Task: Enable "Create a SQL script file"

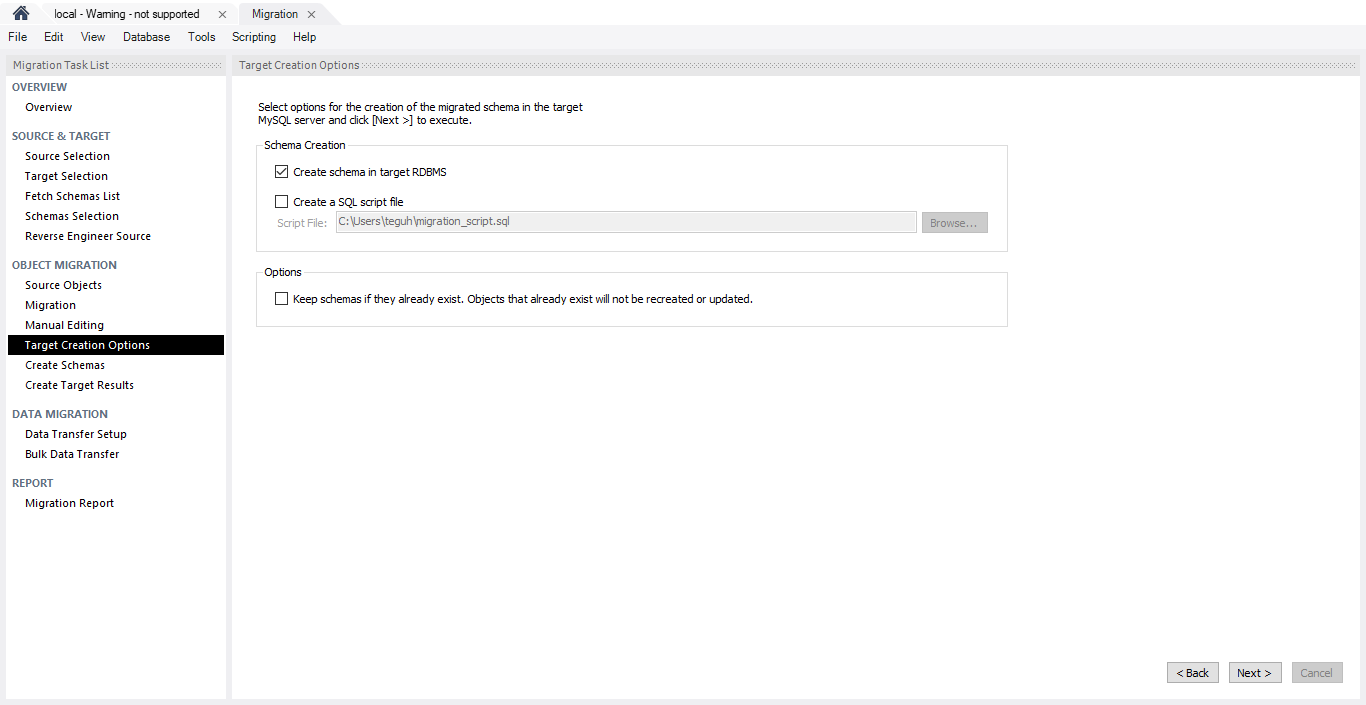Action: click(x=281, y=201)
